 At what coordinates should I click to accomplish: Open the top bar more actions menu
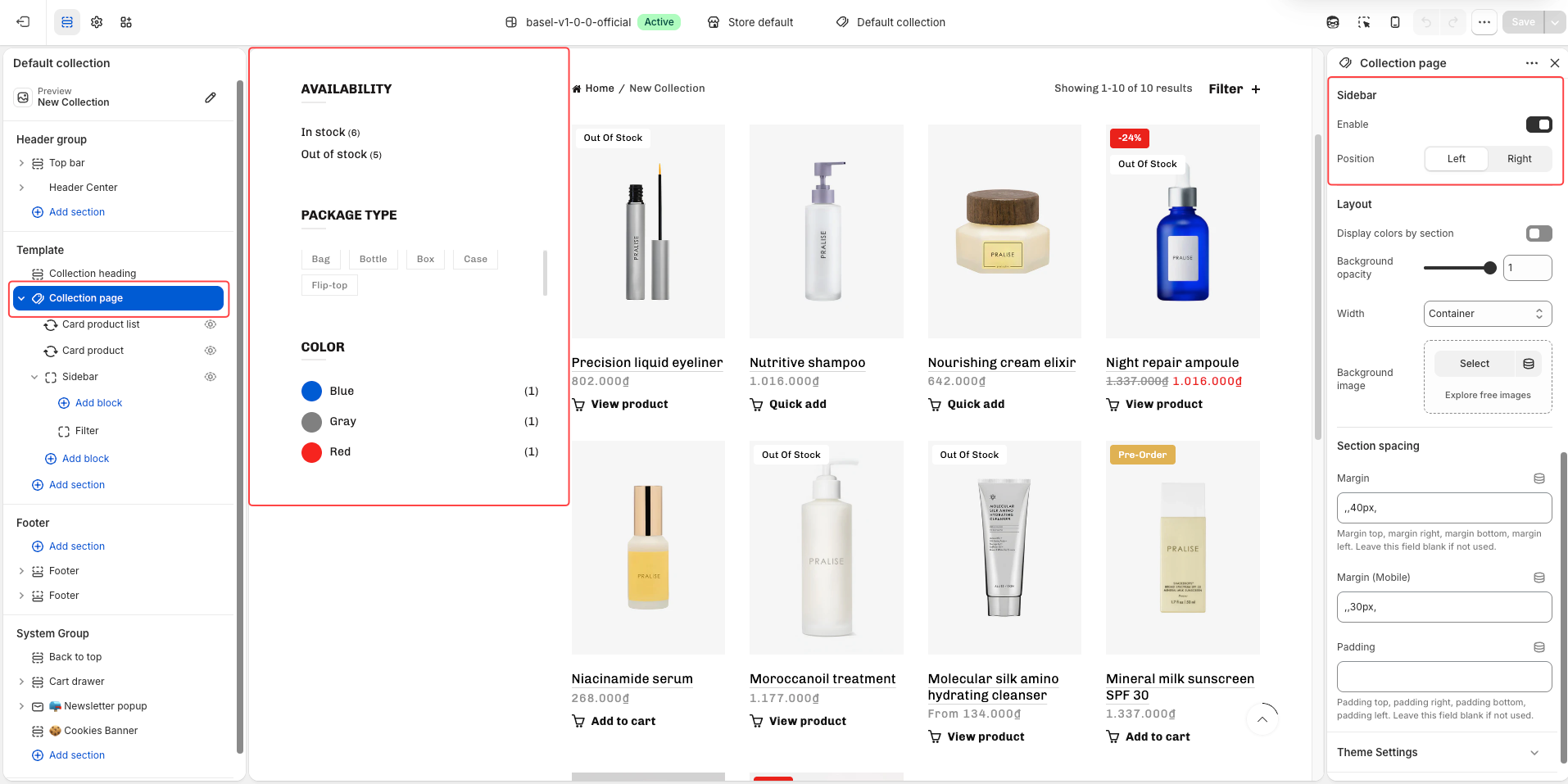click(1484, 22)
